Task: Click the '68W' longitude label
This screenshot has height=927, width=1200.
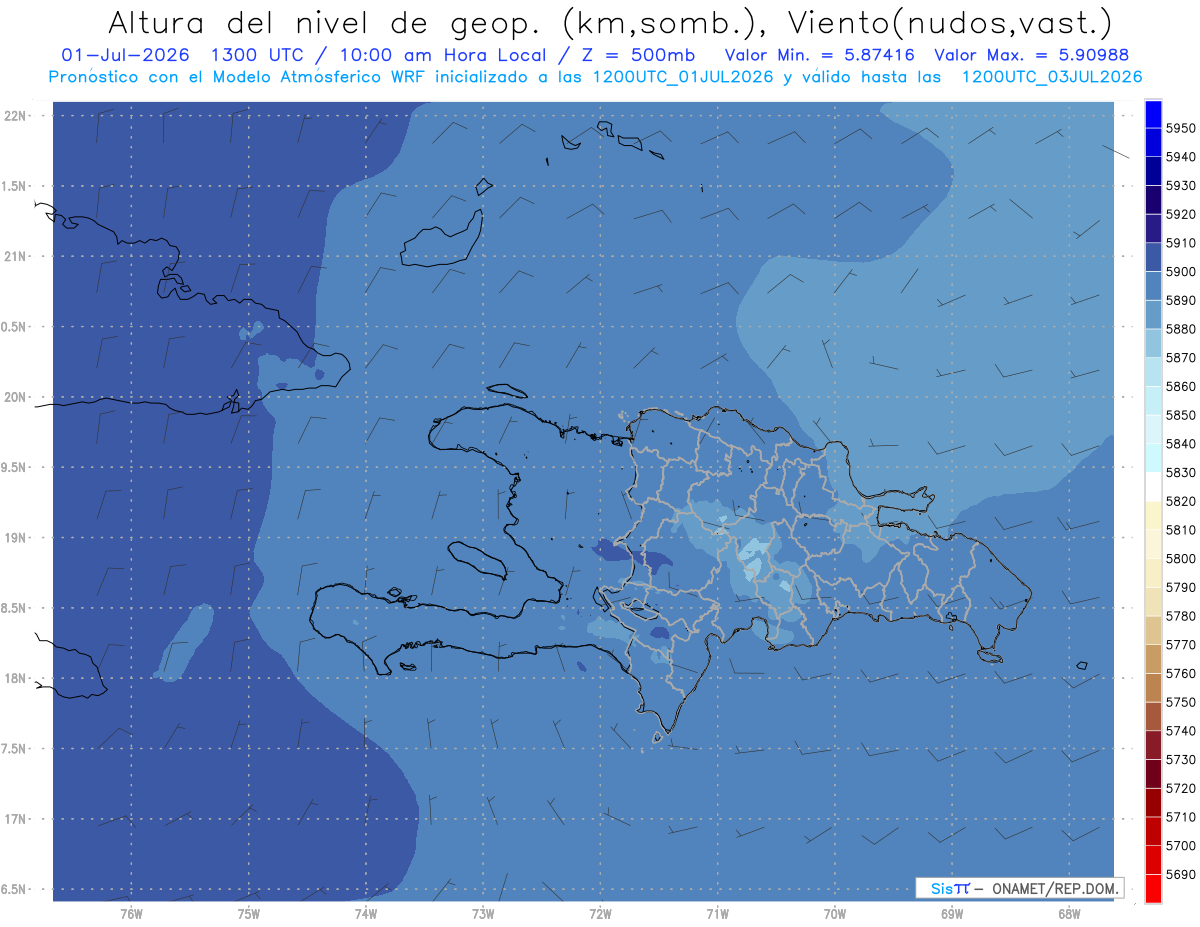Action: point(1069,913)
